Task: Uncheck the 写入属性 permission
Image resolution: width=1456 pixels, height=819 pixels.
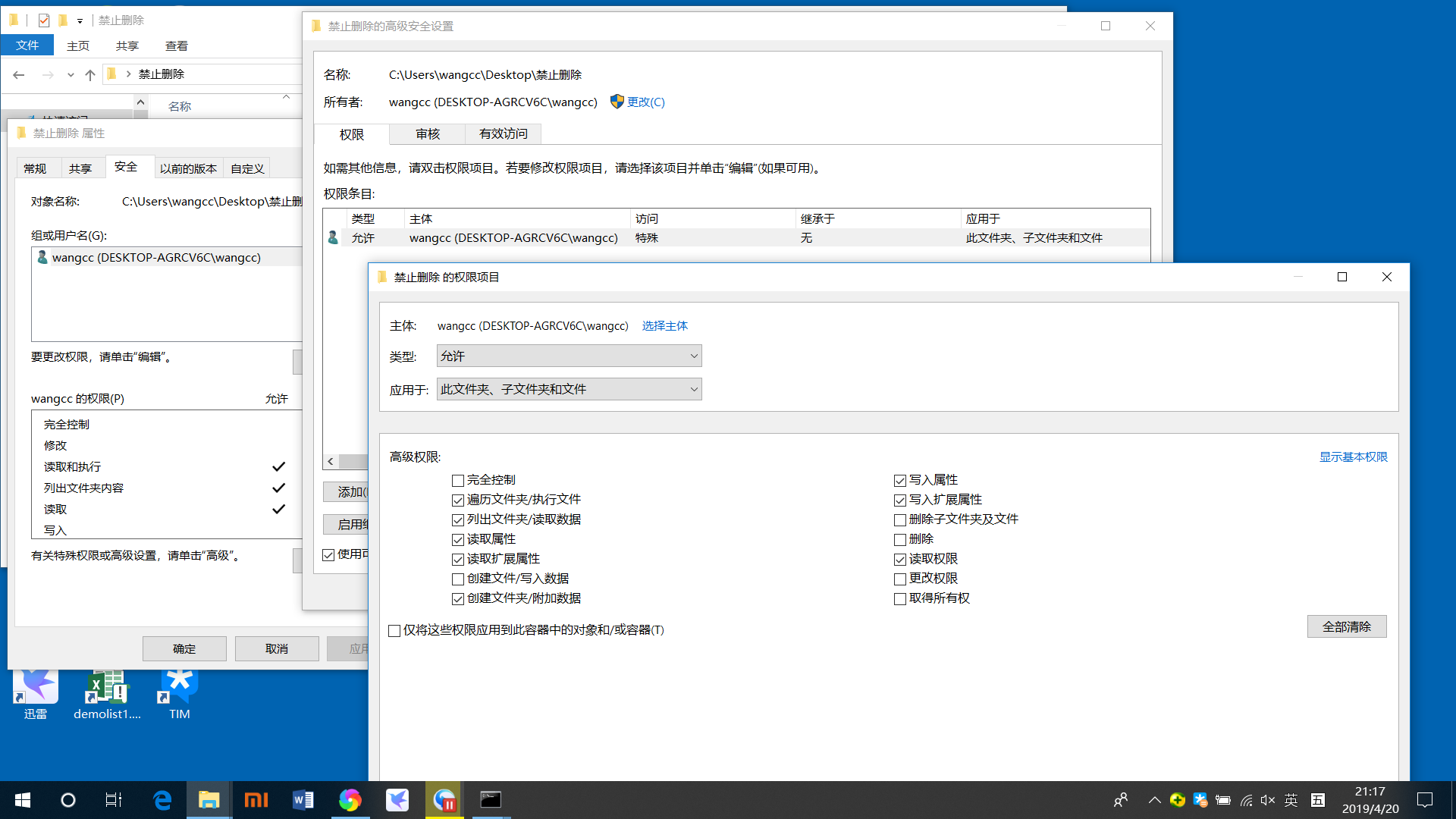Action: coord(899,480)
